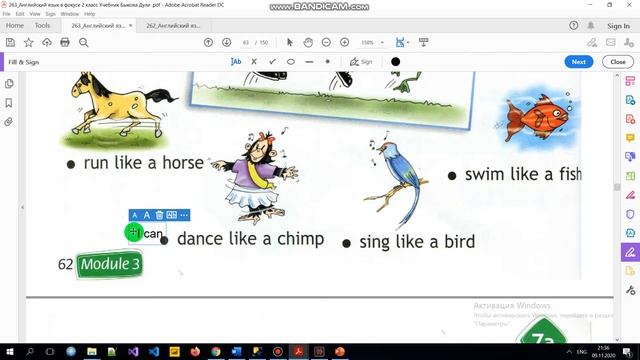Screen dimensions: 640x360
Task: Open the Home tab
Action: point(15,25)
